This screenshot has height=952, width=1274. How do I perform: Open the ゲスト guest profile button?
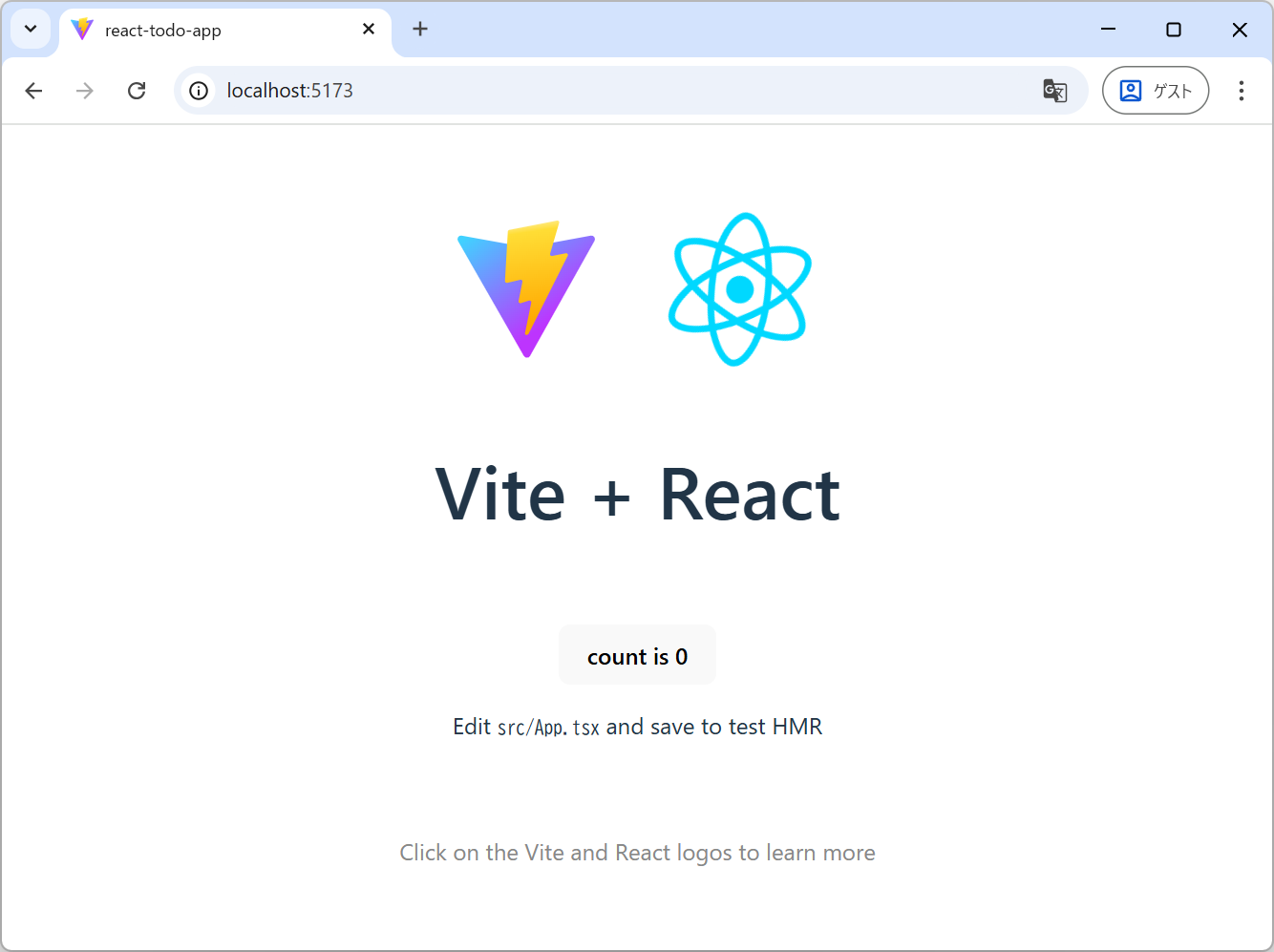point(1155,91)
